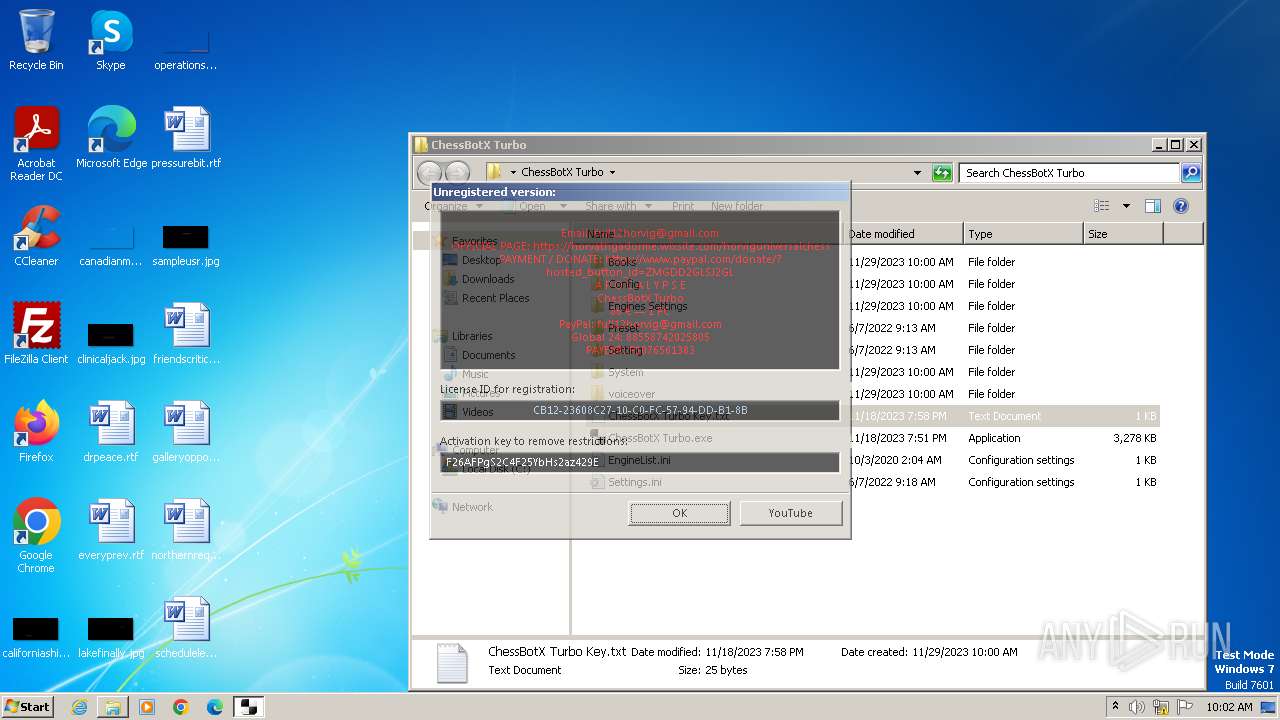Open Internet Explorer from the taskbar
The image size is (1280, 720).
pyautogui.click(x=79, y=707)
